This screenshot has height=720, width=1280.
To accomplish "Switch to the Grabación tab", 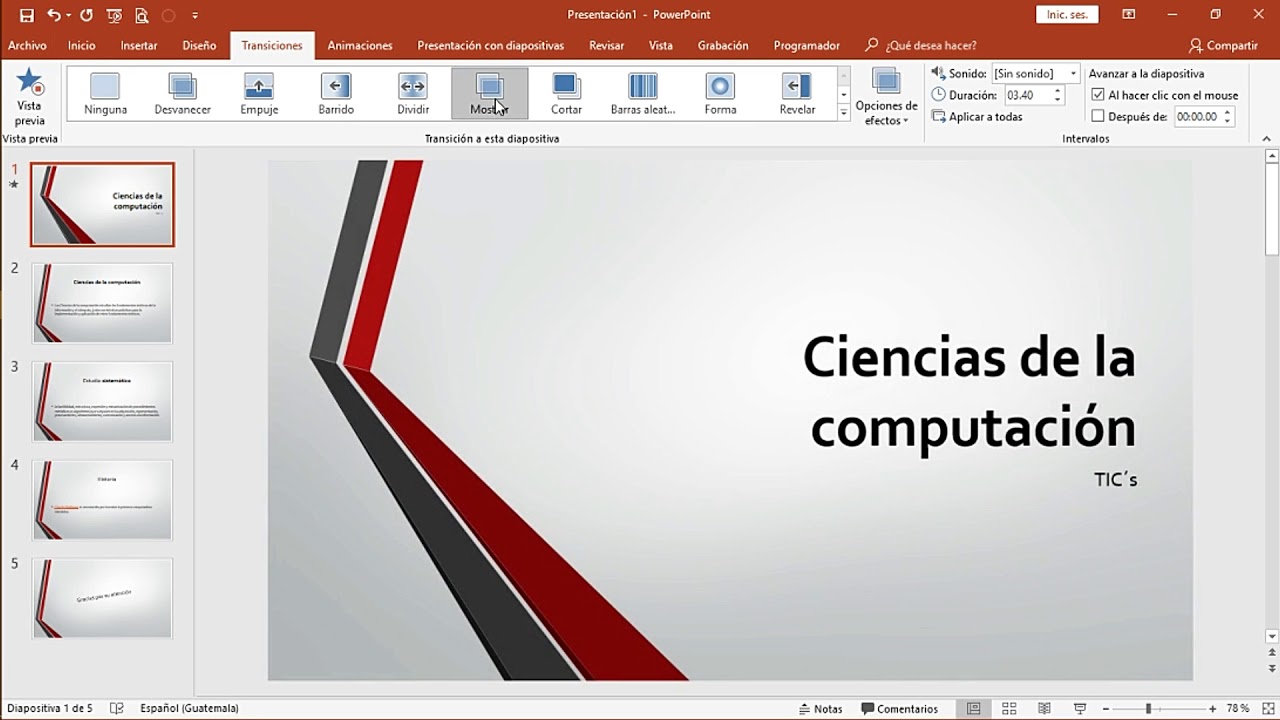I will click(x=723, y=45).
